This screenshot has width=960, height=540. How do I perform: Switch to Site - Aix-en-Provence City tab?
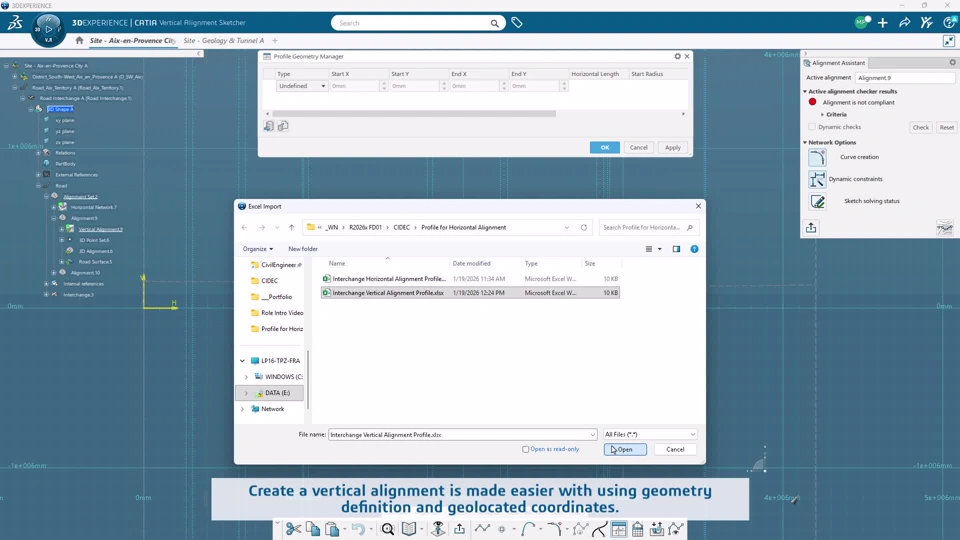(132, 40)
